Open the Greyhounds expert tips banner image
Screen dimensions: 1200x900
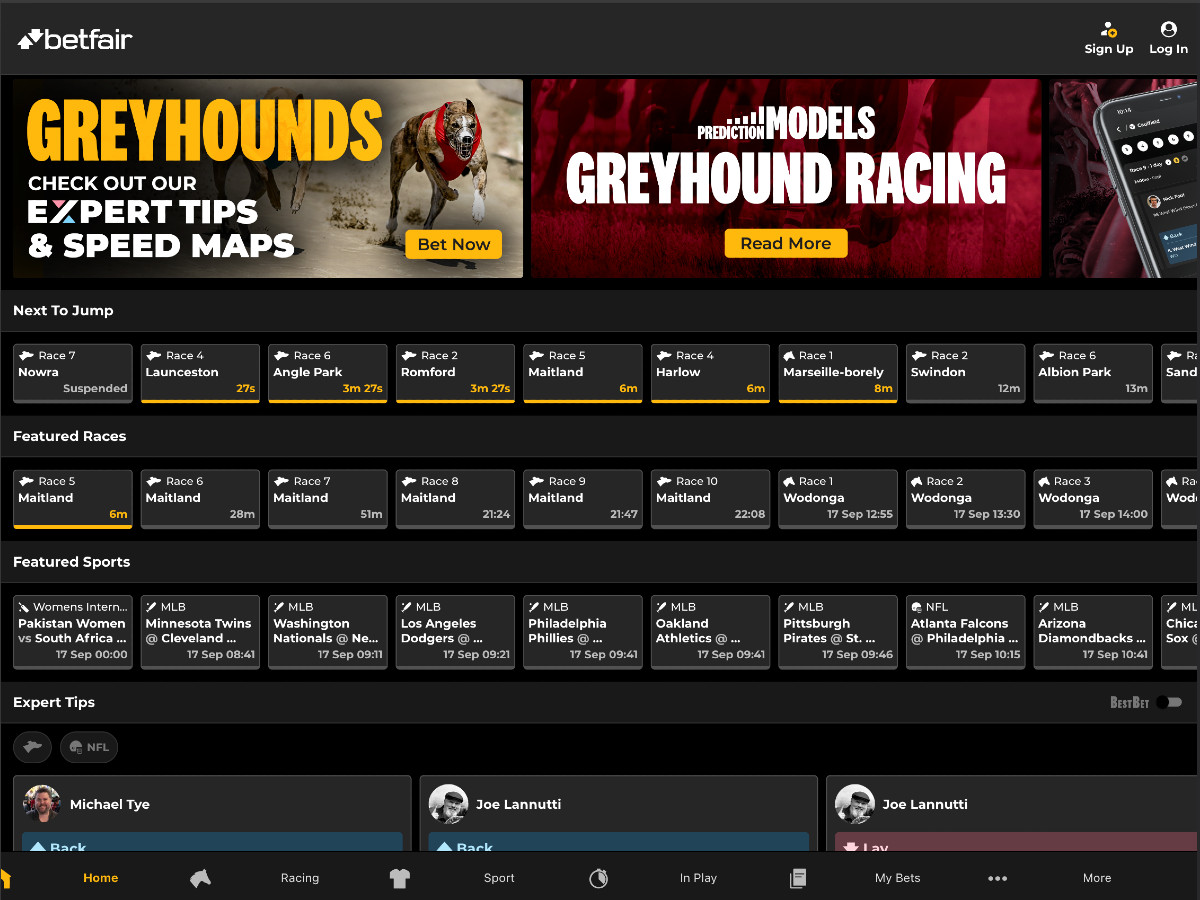[268, 179]
